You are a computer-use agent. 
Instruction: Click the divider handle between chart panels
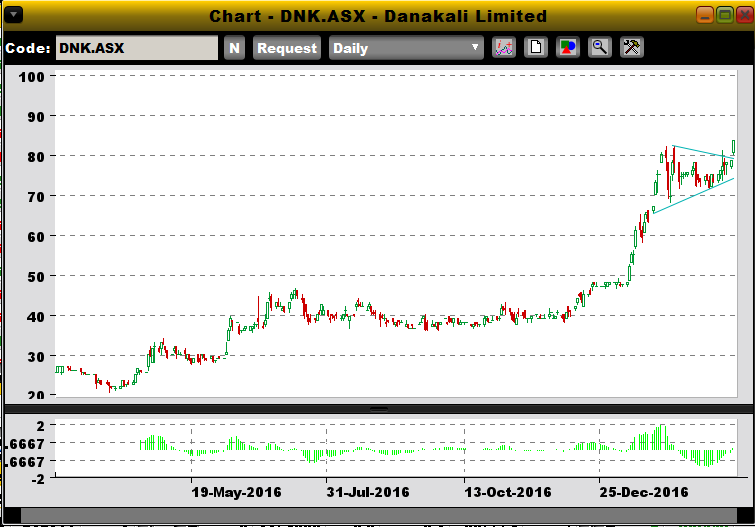point(379,409)
